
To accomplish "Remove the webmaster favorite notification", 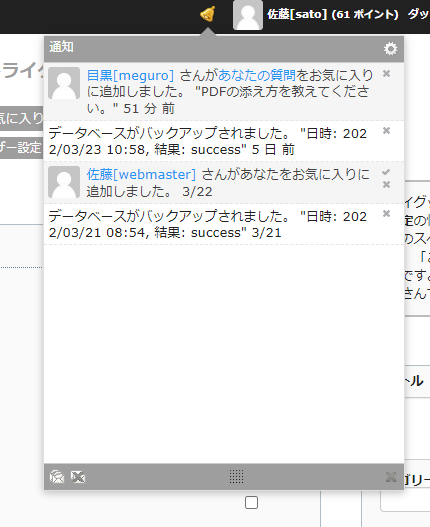I will tap(387, 184).
